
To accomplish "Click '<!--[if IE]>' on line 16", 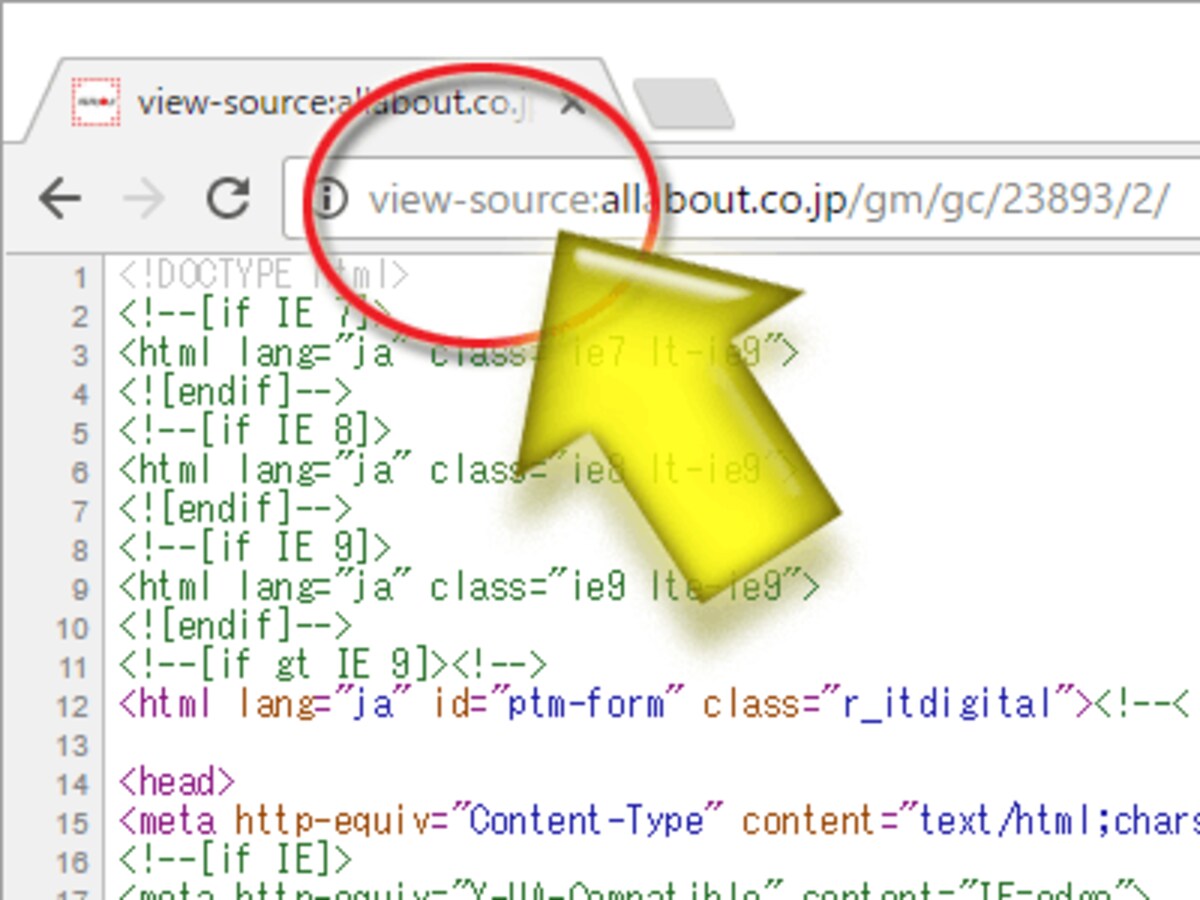I will coord(235,859).
